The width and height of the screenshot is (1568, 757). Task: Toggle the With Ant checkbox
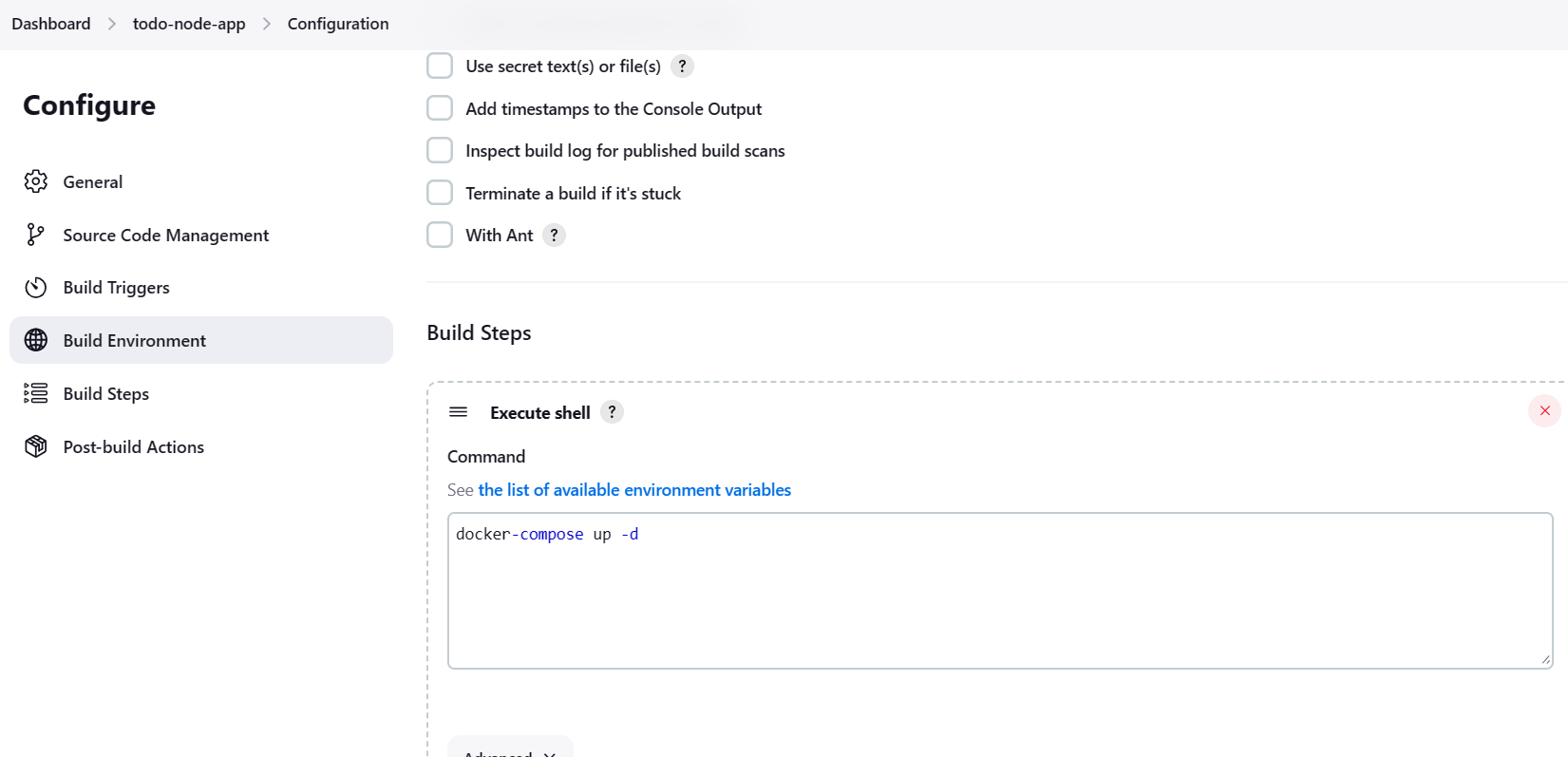coord(440,235)
